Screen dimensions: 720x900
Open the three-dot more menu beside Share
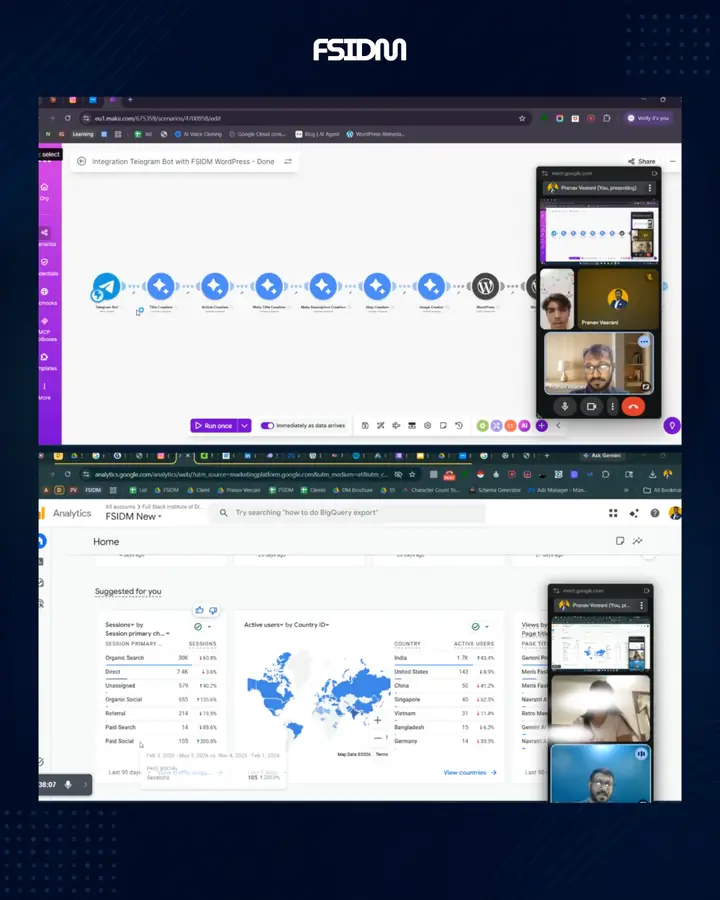(672, 161)
